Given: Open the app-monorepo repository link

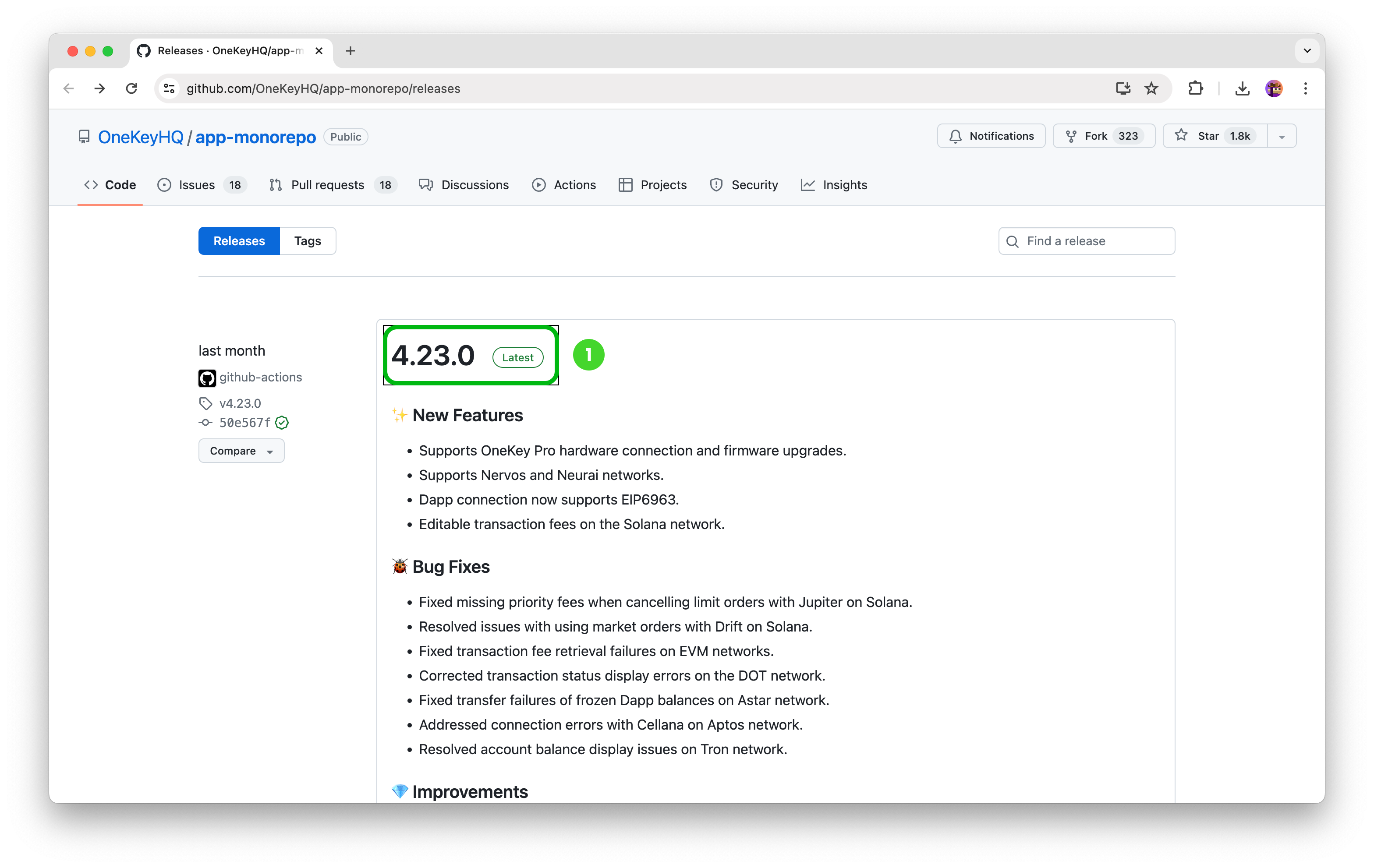Looking at the screenshot, I should pos(255,137).
